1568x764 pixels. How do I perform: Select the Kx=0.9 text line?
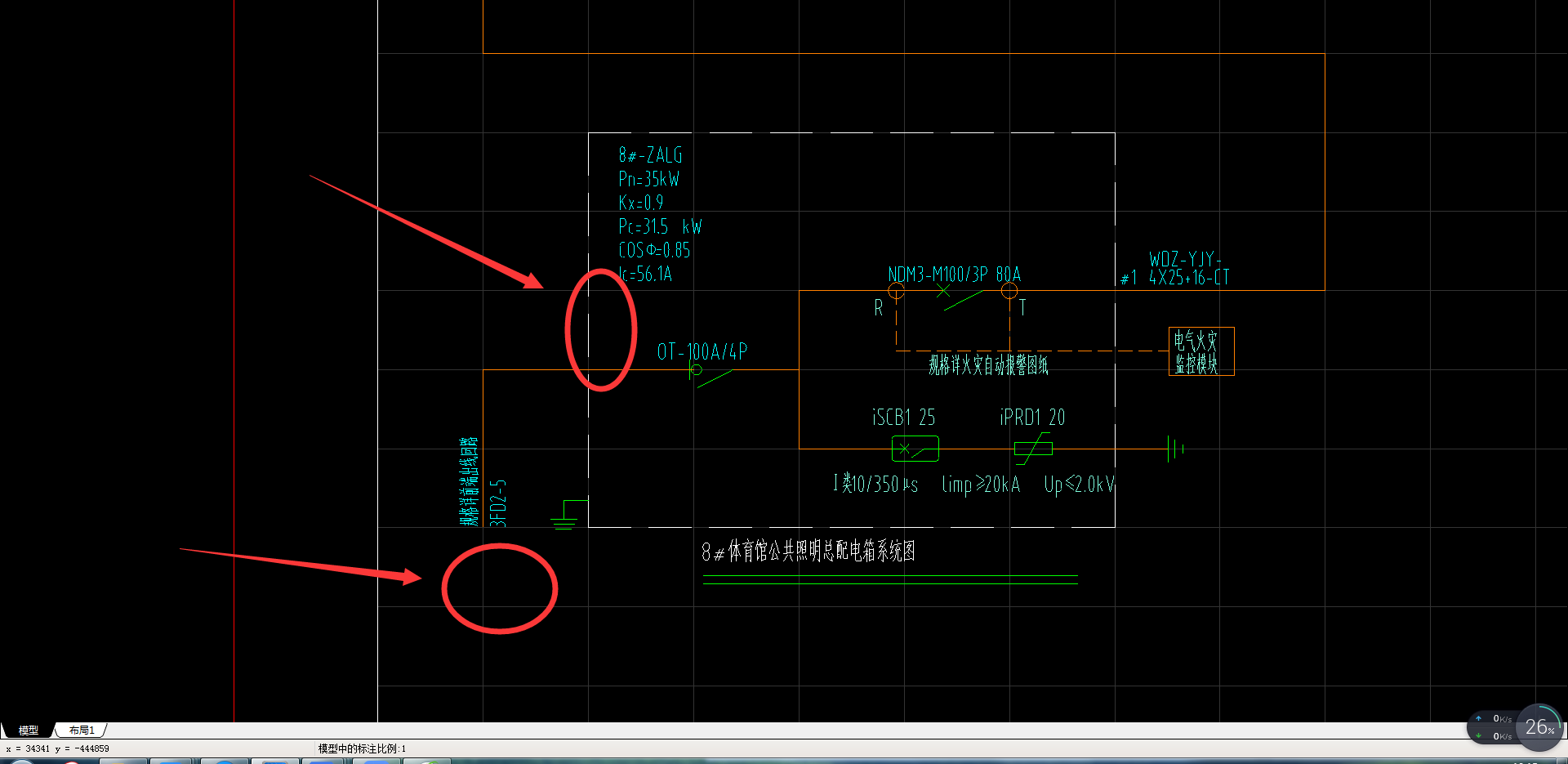coord(641,203)
